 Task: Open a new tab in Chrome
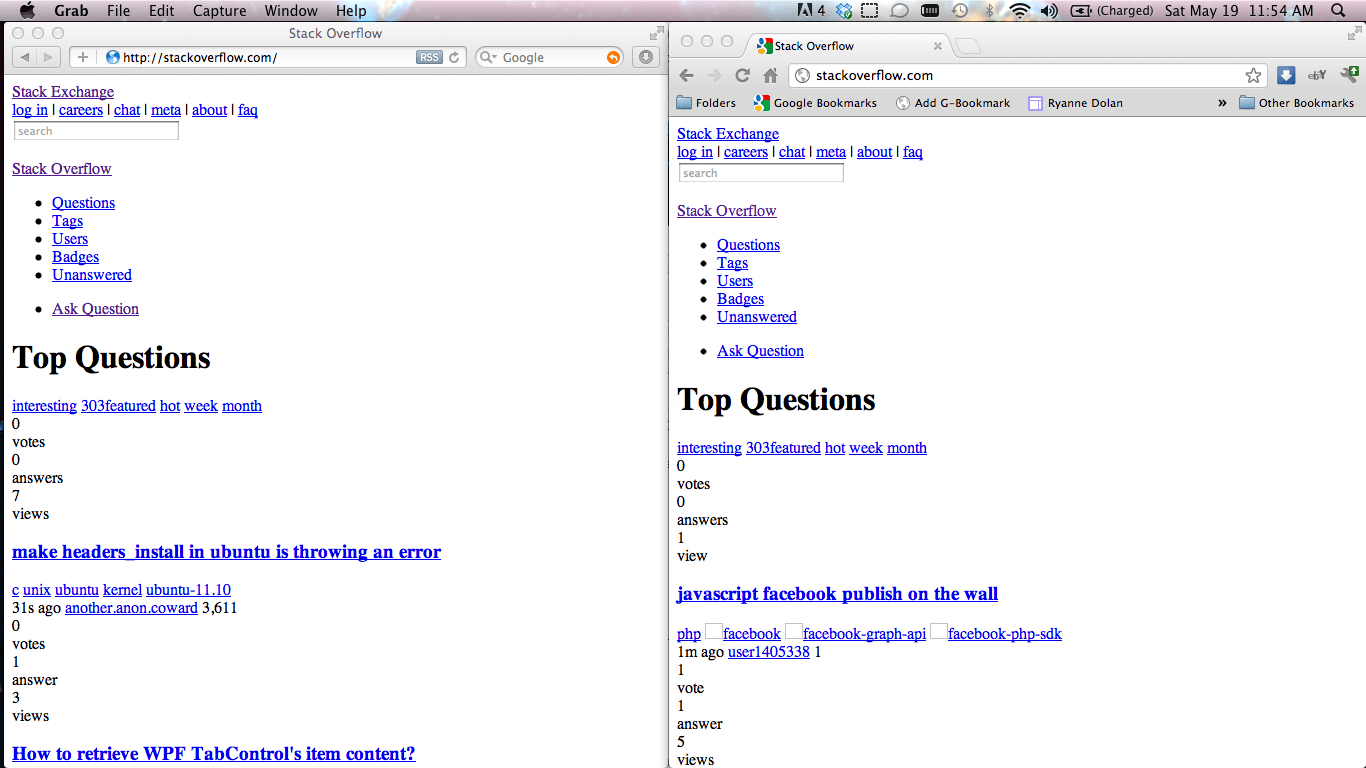click(967, 46)
